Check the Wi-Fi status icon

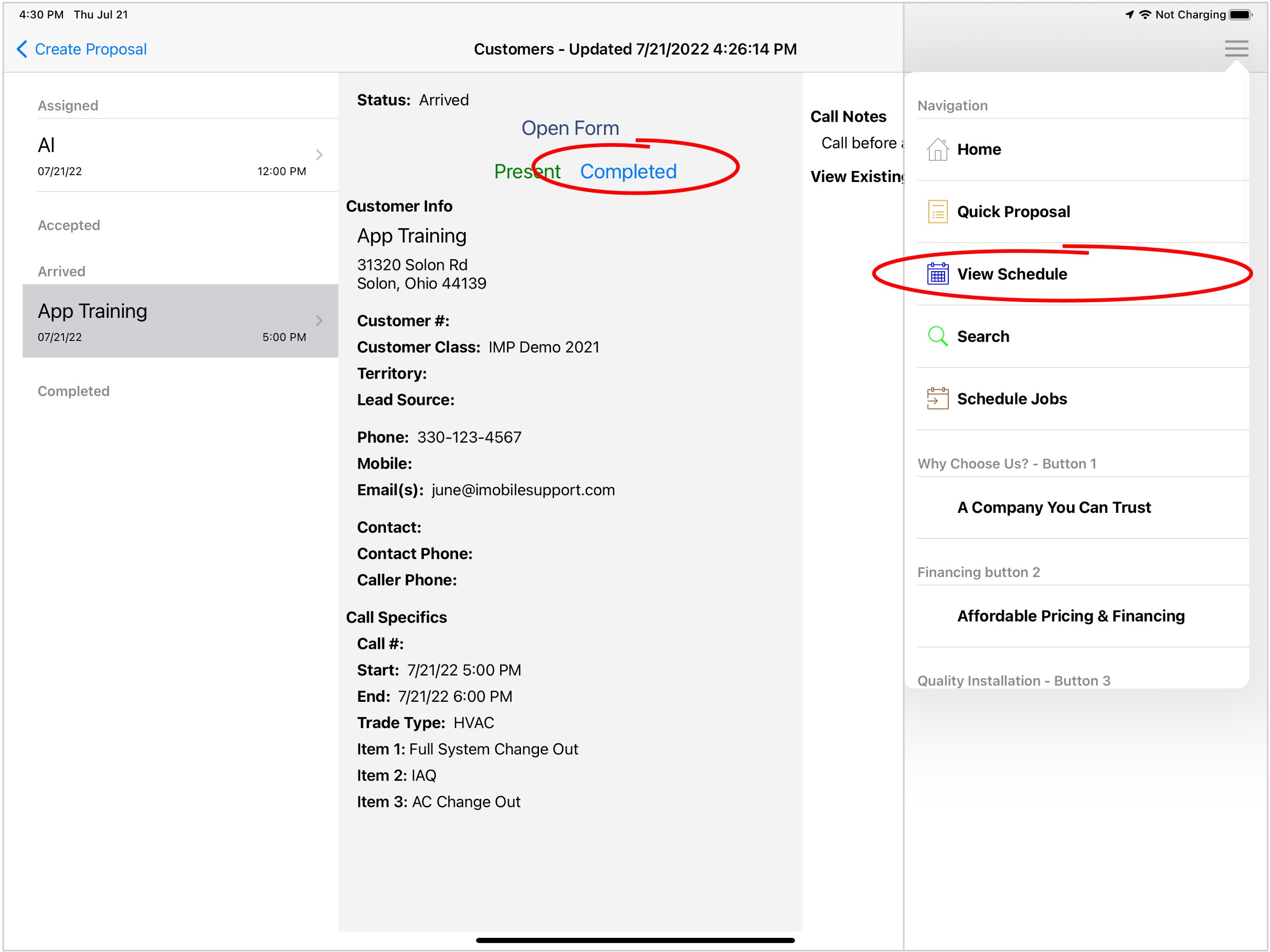tap(1145, 14)
